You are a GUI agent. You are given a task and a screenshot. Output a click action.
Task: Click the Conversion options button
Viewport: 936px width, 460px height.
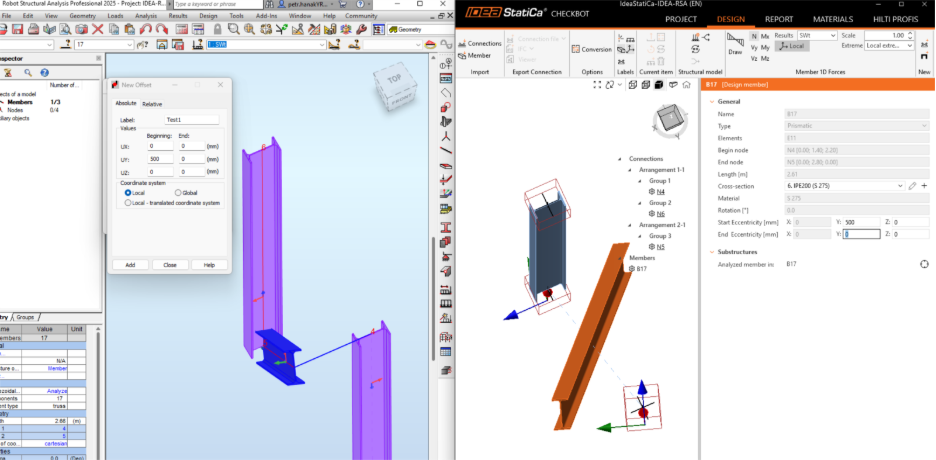(x=592, y=50)
